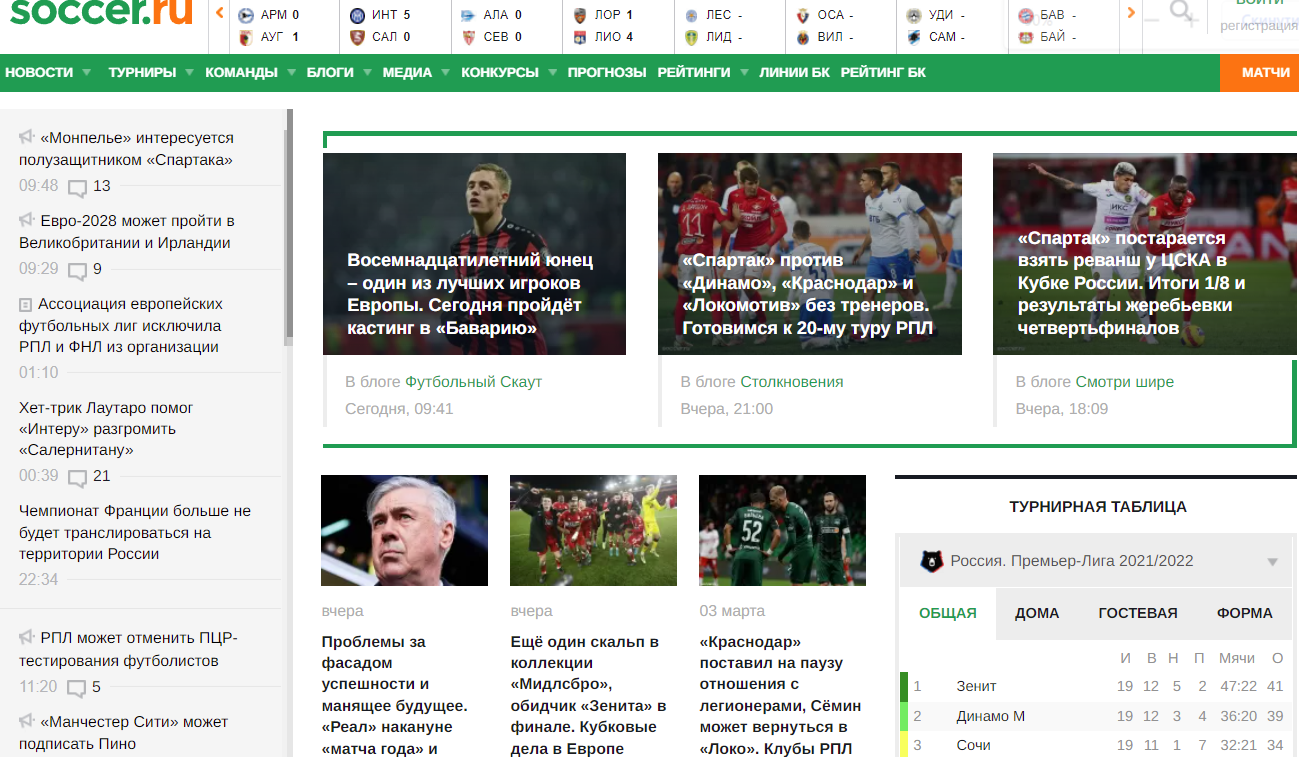The width and height of the screenshot is (1299, 757).
Task: Select the Дома standings tab
Action: [x=1036, y=613]
